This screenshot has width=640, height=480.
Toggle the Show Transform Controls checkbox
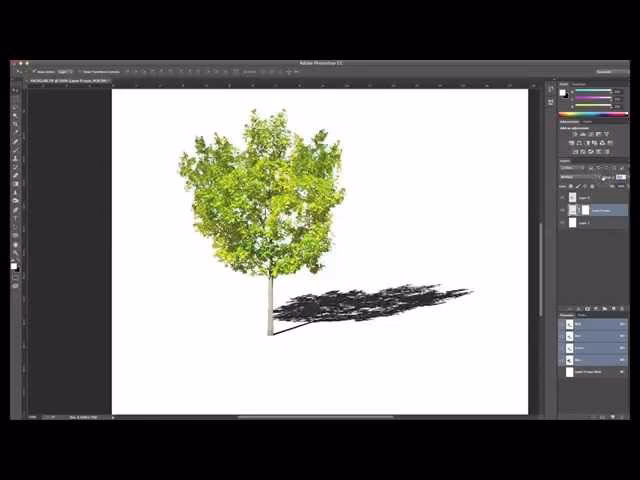pos(80,71)
